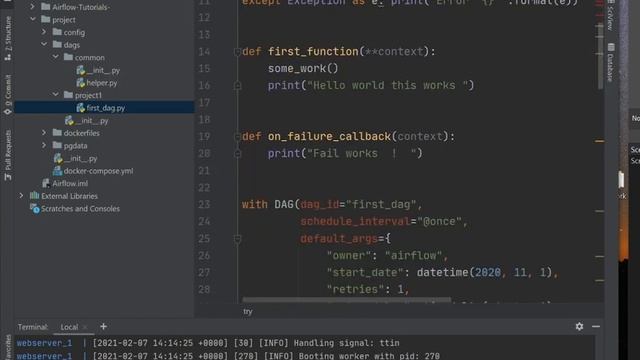Toggle code fold at first_function definition
Image resolution: width=640 pixels, height=360 pixels.
[237, 52]
